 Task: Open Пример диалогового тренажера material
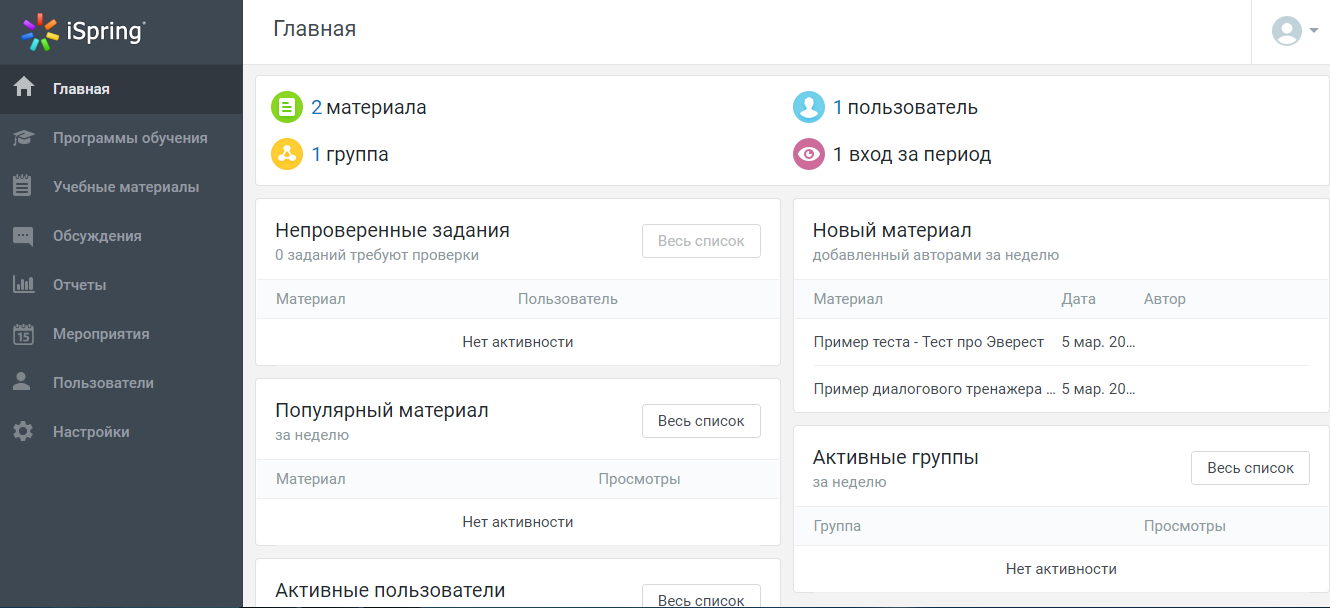point(926,389)
